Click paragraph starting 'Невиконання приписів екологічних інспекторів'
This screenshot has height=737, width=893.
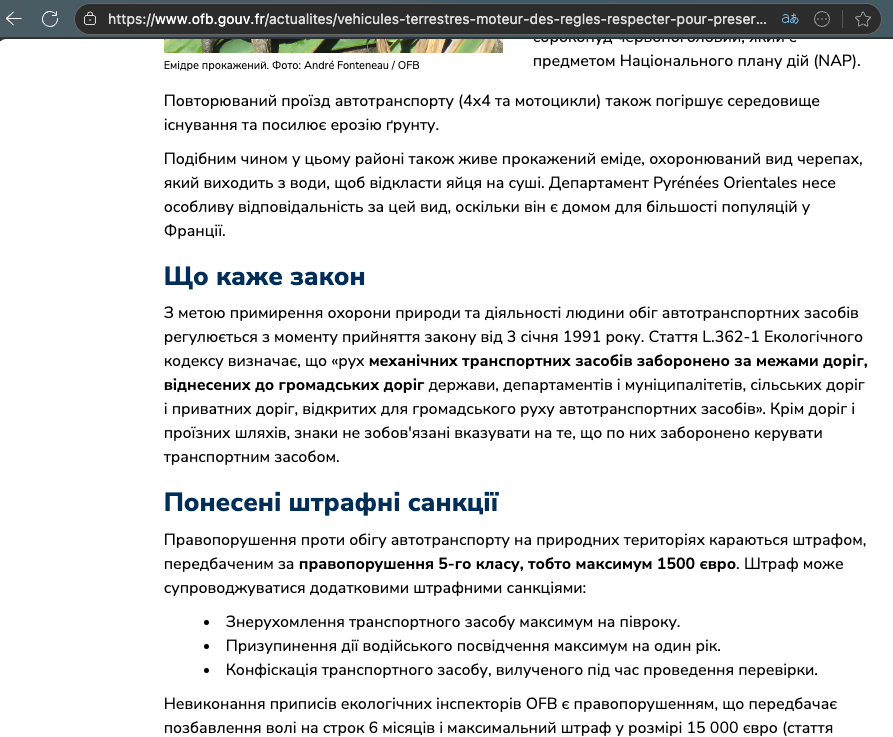(501, 716)
